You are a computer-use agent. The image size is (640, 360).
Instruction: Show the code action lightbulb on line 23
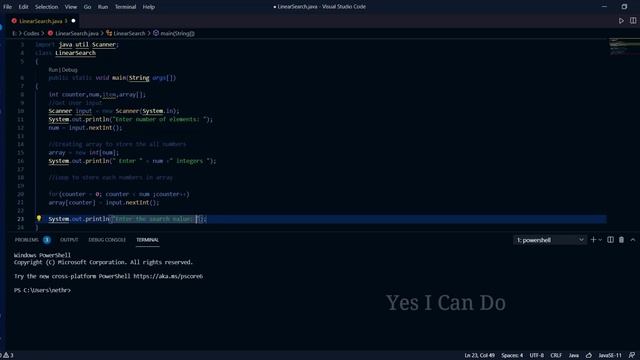pos(39,219)
